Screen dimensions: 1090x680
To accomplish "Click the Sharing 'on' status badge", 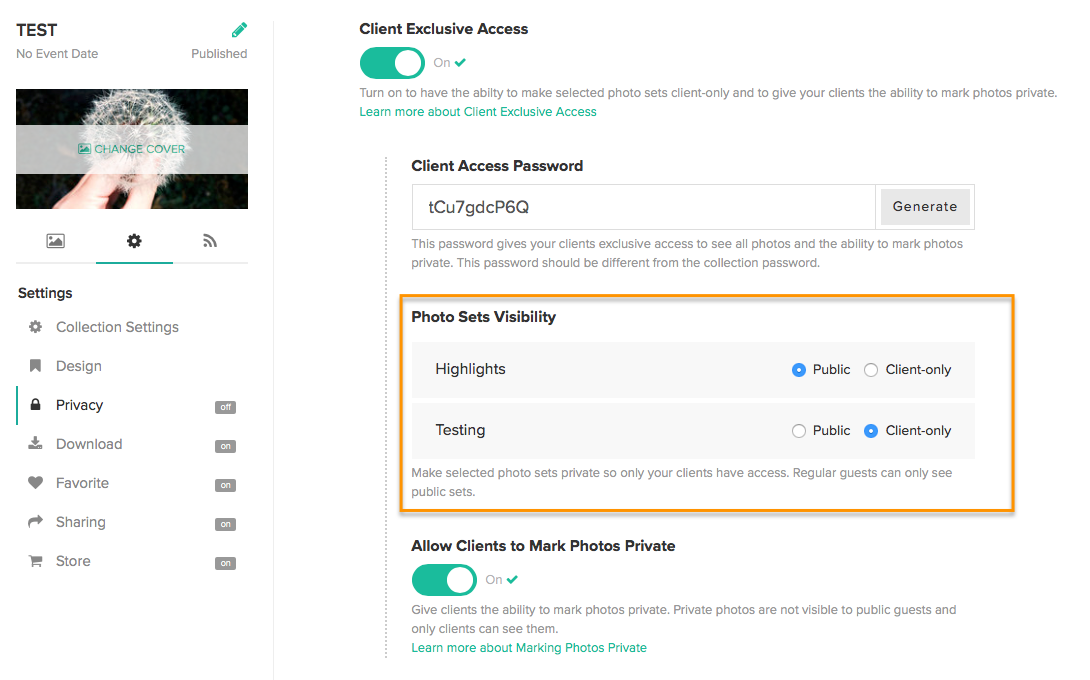I will point(225,524).
